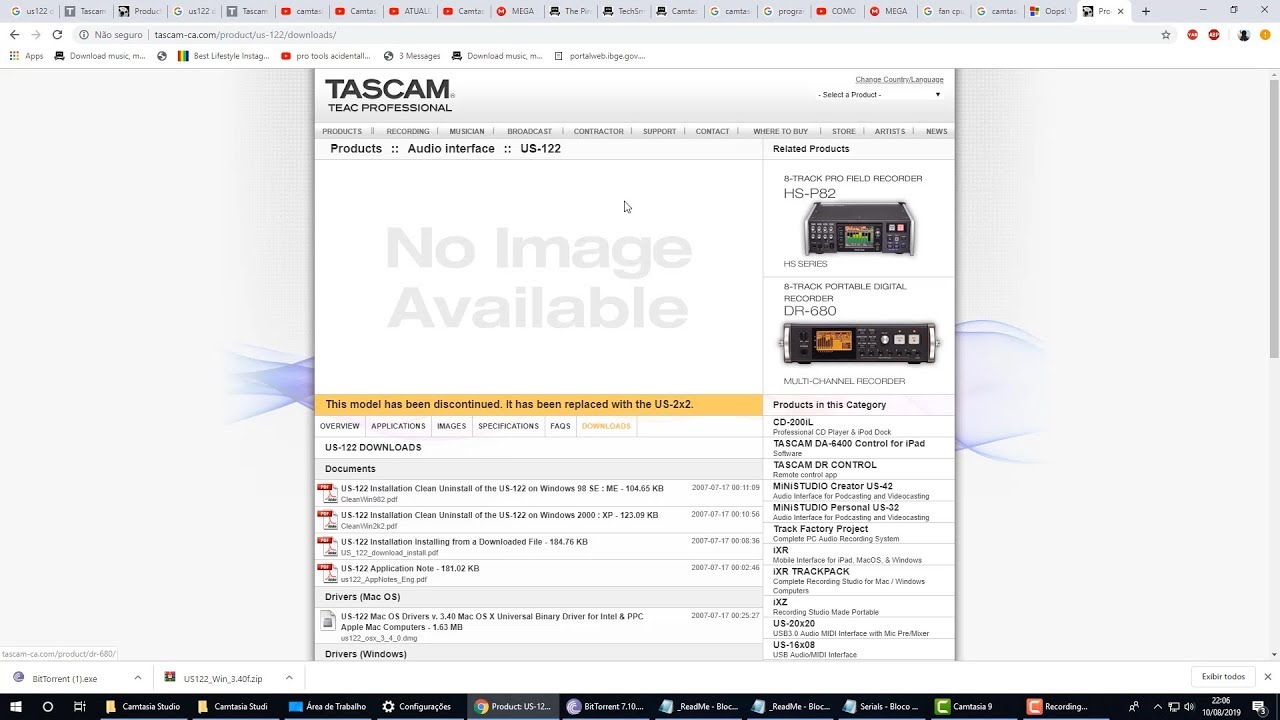Switch to the SPECIFICATIONS tab
The height and width of the screenshot is (720, 1280).
pos(508,426)
